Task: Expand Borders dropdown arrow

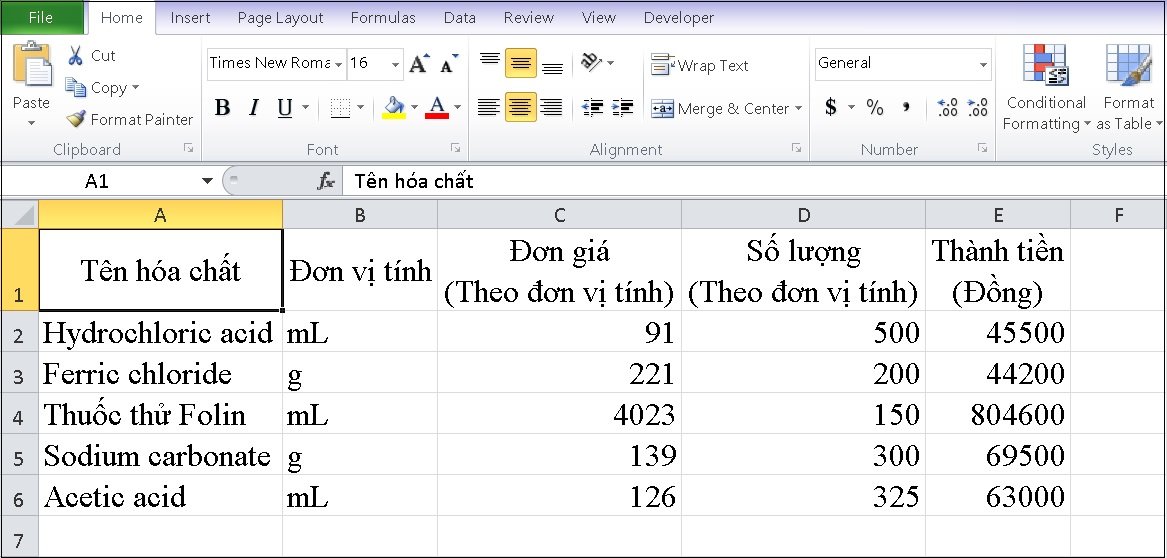Action: [x=360, y=109]
